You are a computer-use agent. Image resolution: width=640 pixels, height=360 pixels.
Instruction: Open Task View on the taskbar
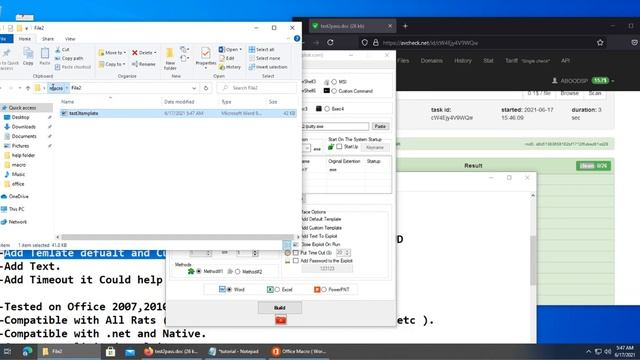pyautogui.click(x=7, y=351)
